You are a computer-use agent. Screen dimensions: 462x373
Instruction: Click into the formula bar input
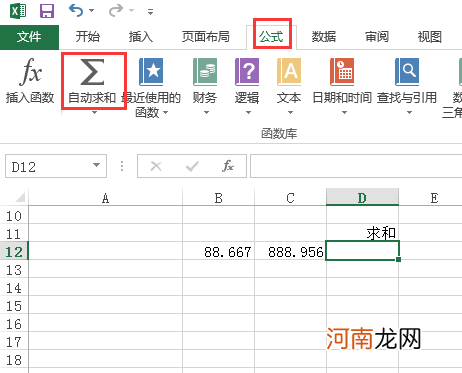(x=356, y=166)
